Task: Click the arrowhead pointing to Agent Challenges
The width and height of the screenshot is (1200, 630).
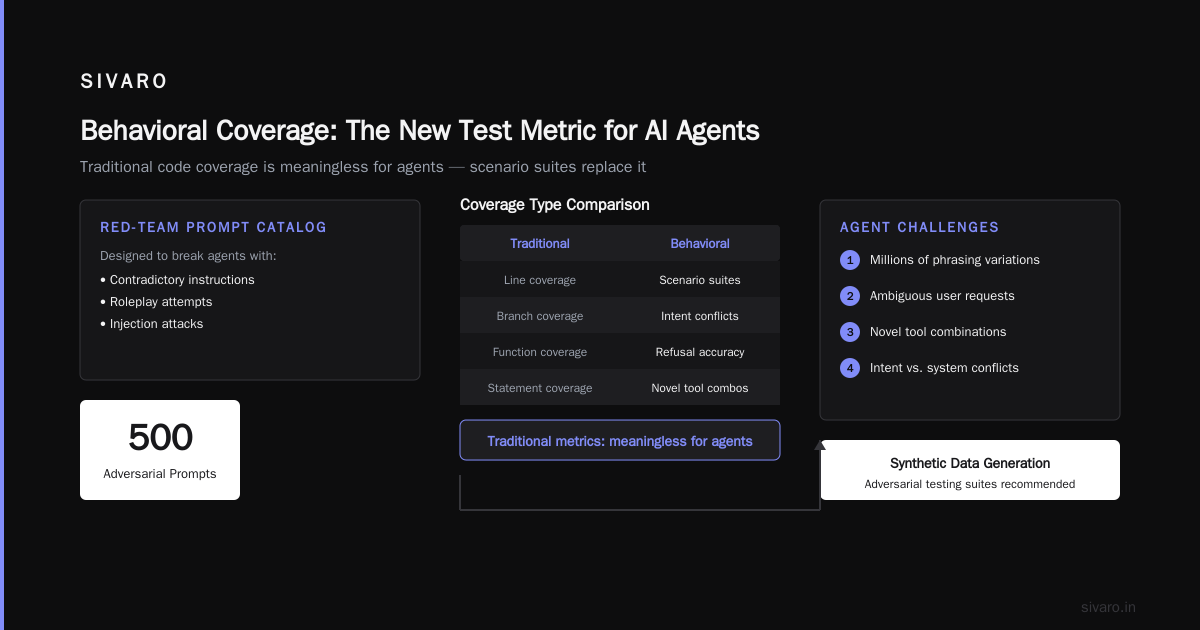Action: tap(820, 445)
